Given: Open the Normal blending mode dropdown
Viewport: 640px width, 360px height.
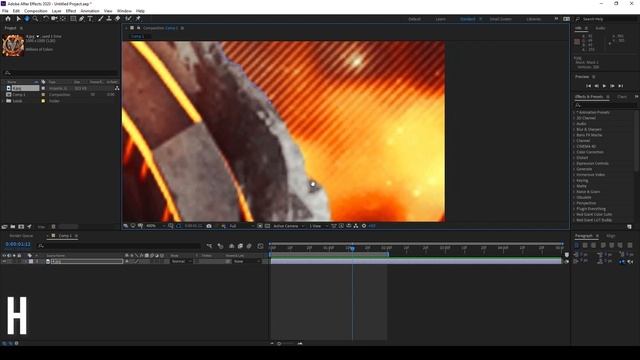Looking at the screenshot, I should (181, 261).
